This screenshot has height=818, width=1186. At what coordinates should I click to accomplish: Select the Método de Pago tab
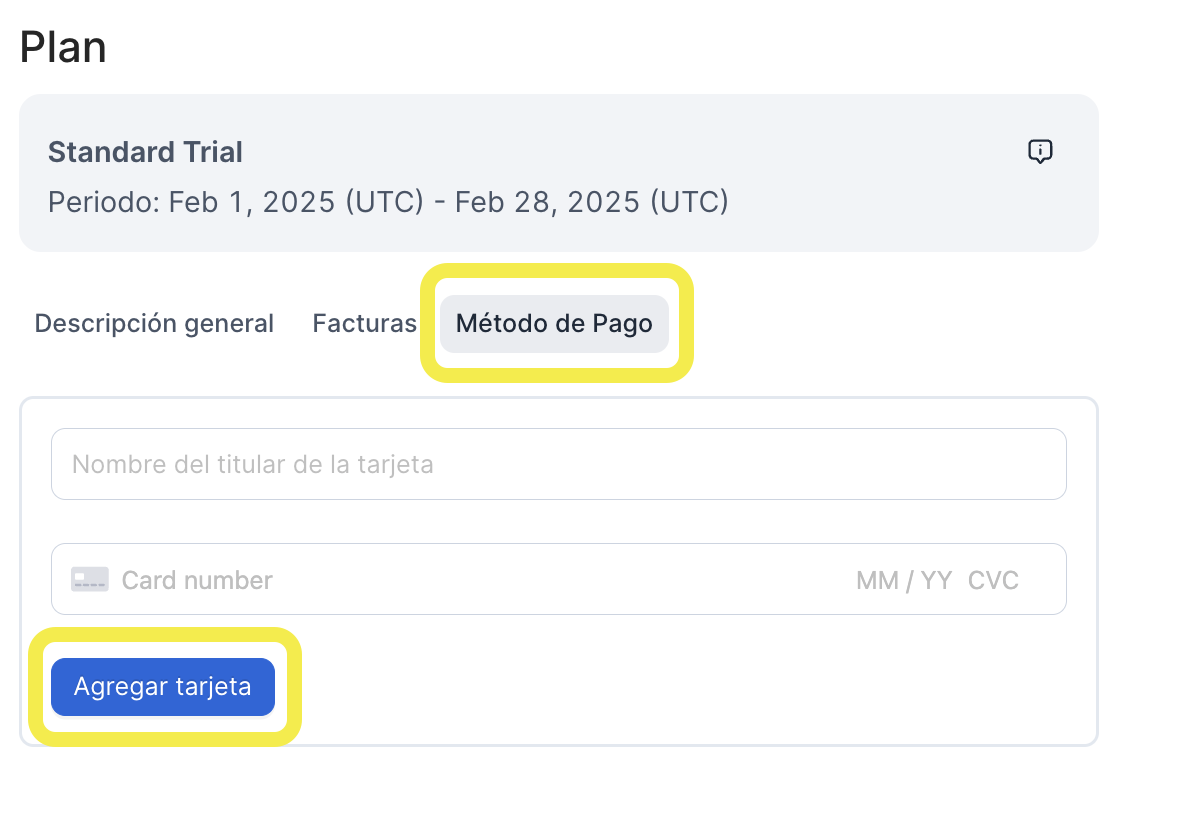(x=554, y=323)
